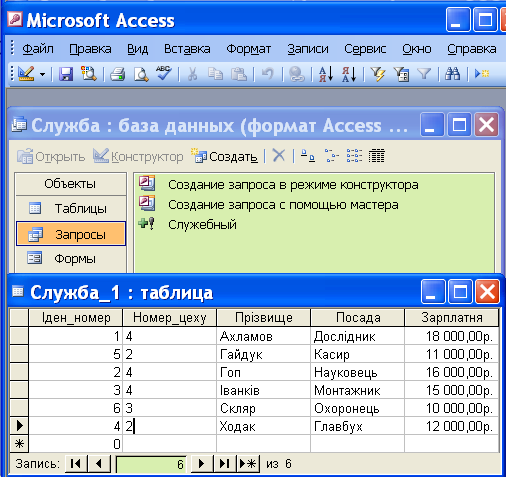The height and width of the screenshot is (477, 506).
Task: Run spelling check ABC icon
Action: [x=164, y=74]
